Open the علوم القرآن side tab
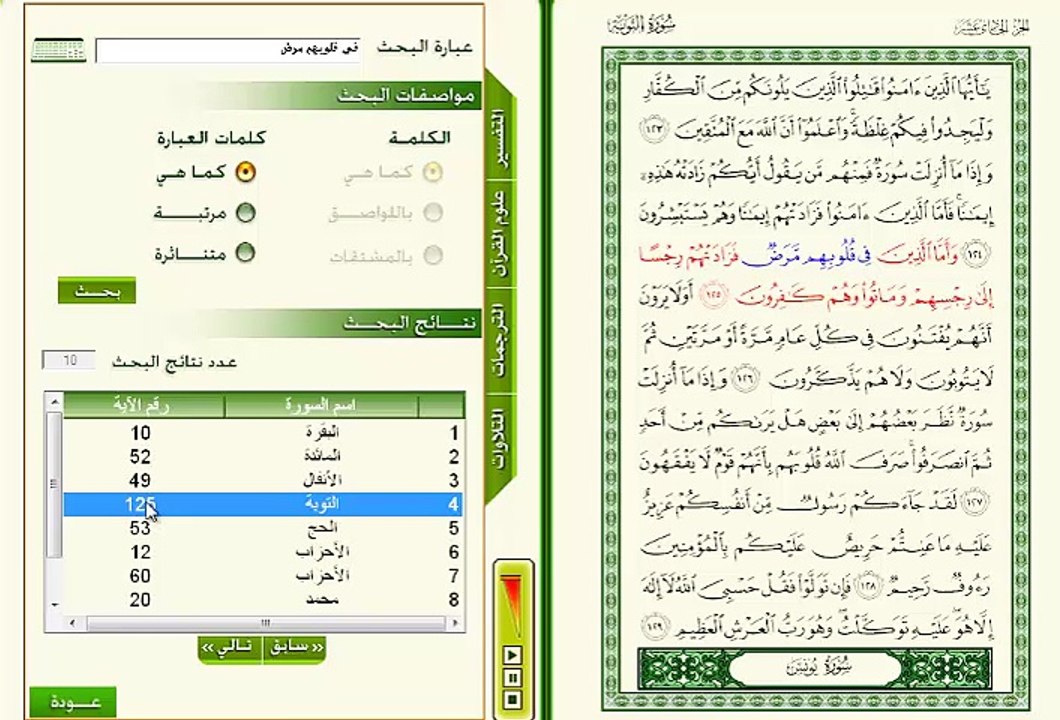Viewport: 1060px width, 720px height. (499, 233)
